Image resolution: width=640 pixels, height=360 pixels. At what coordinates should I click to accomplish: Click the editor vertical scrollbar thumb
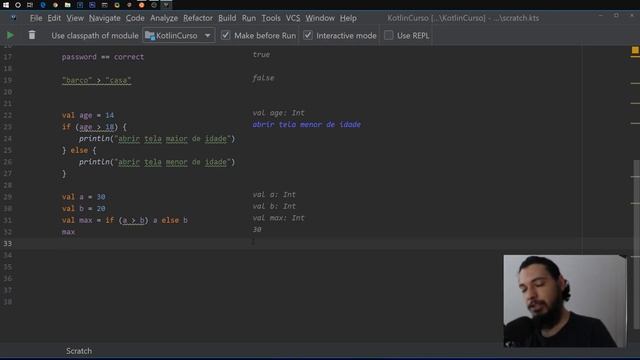click(636, 244)
